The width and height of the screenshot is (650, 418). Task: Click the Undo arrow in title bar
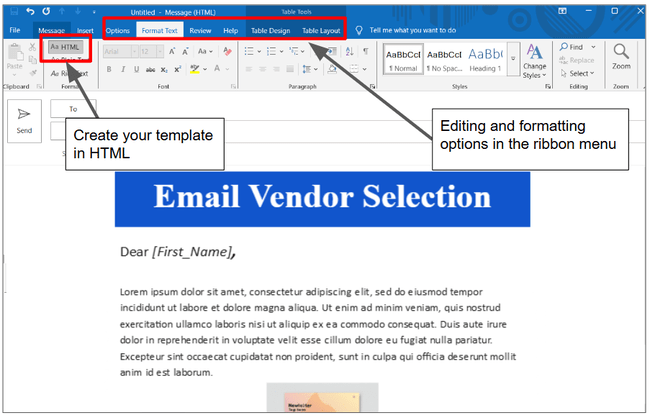30,11
